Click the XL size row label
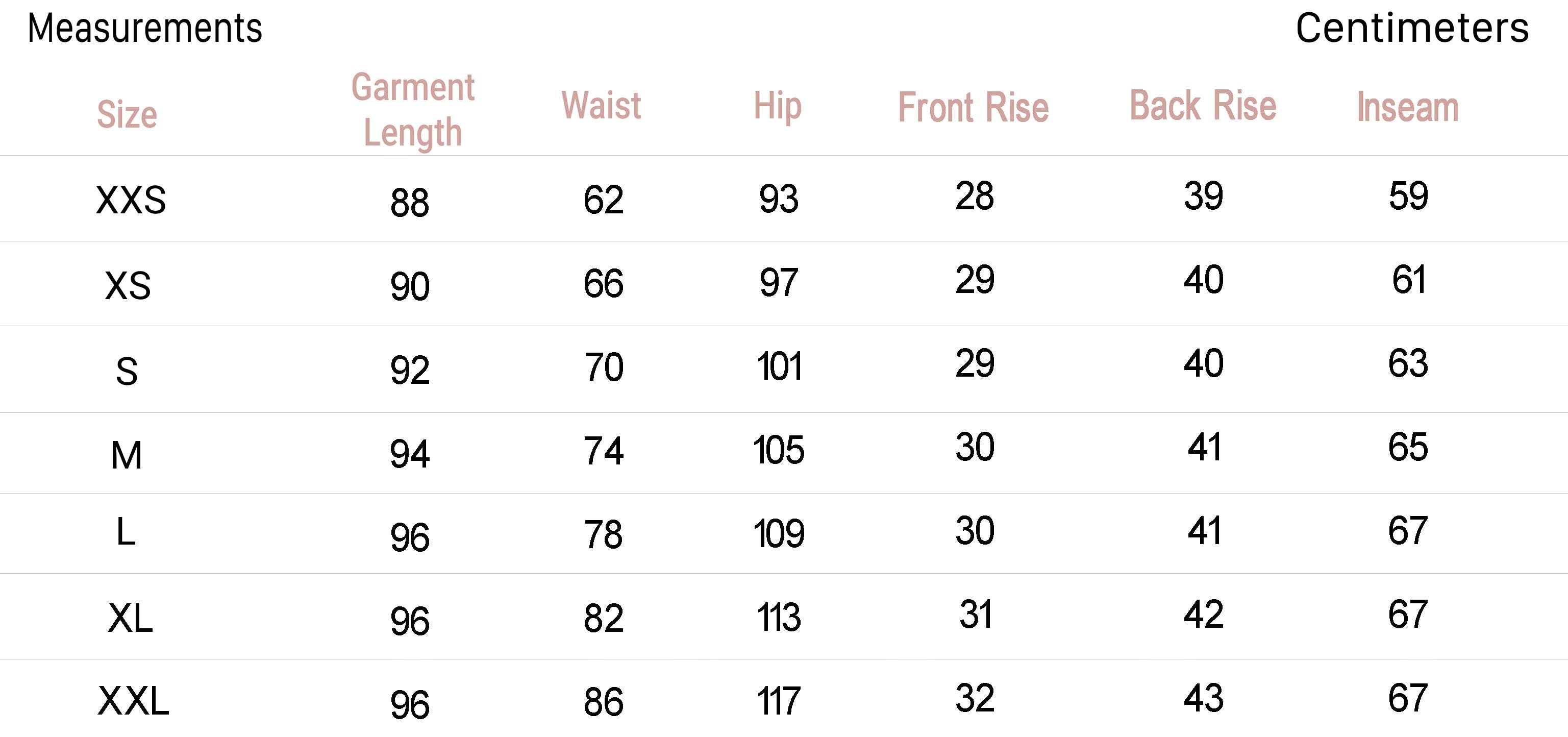 tap(130, 618)
